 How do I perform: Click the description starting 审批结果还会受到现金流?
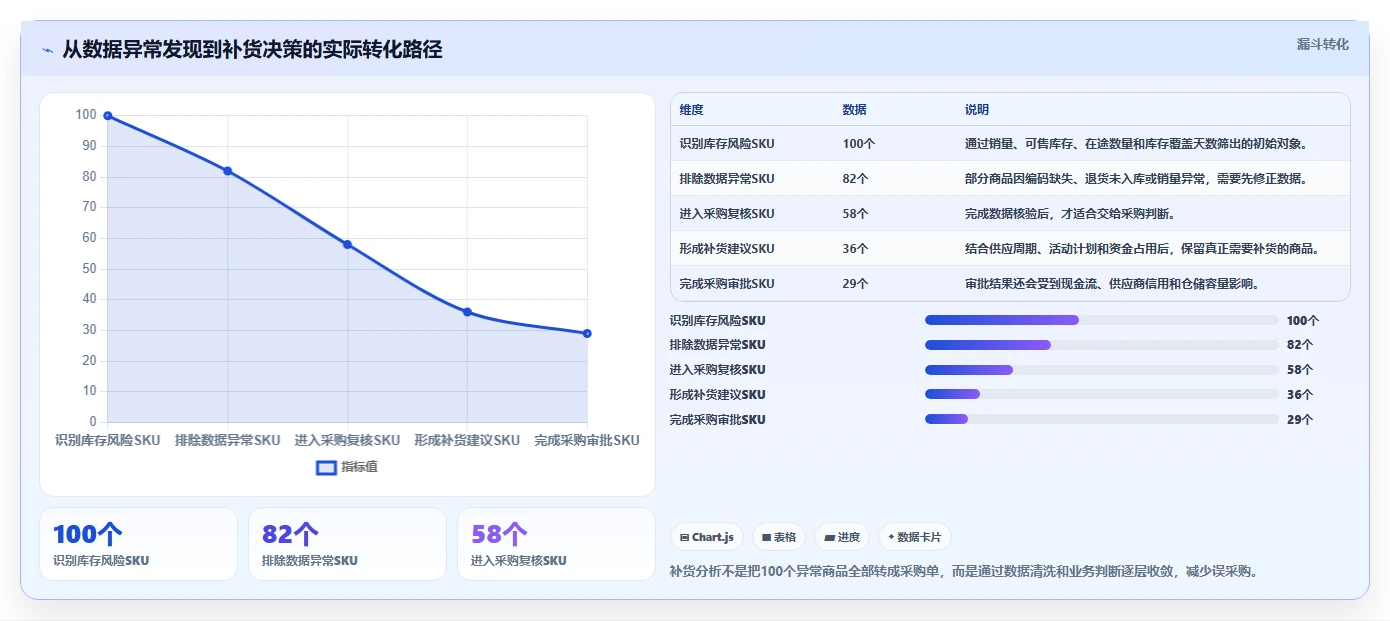(x=1111, y=284)
